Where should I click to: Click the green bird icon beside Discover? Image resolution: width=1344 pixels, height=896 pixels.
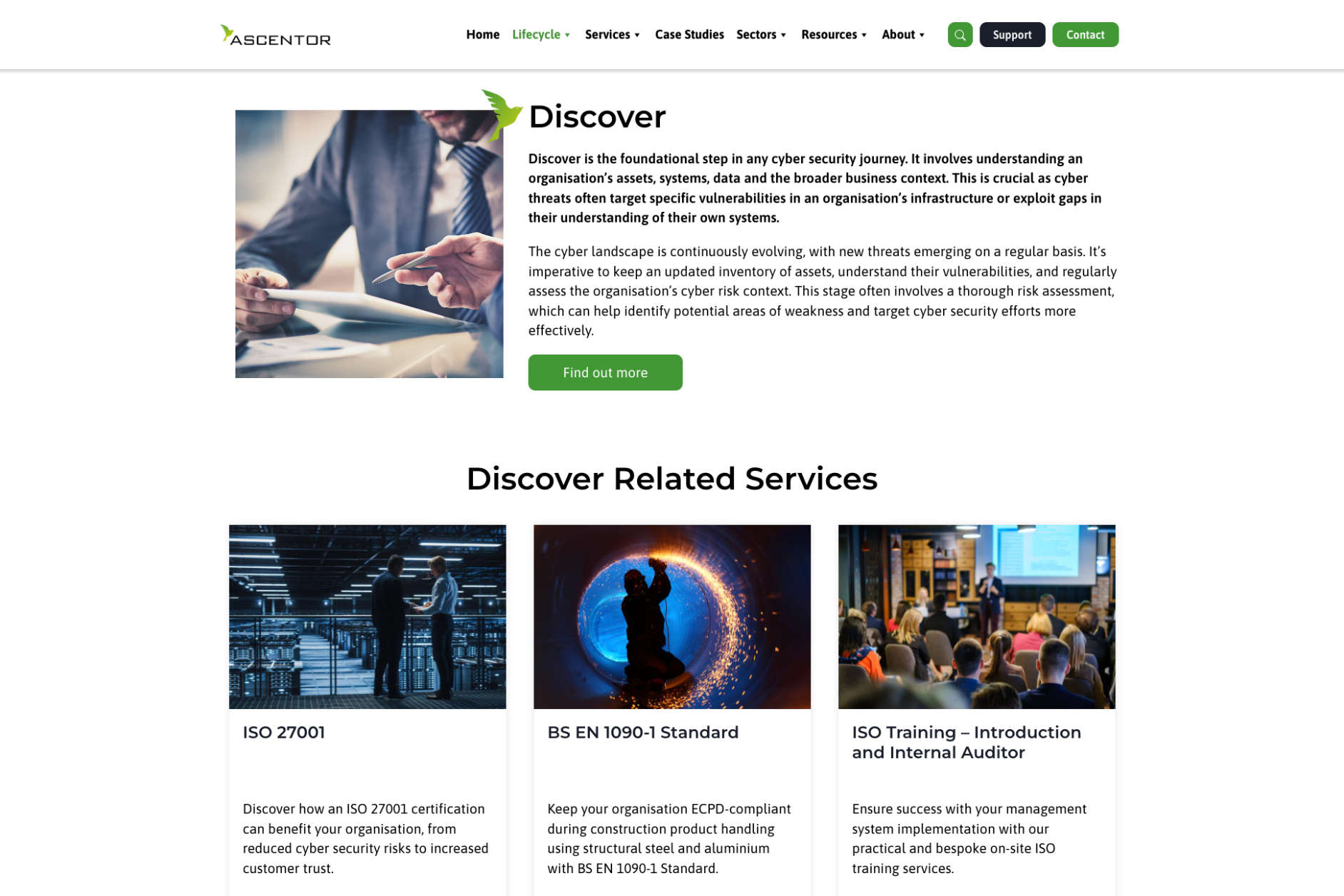point(502,114)
